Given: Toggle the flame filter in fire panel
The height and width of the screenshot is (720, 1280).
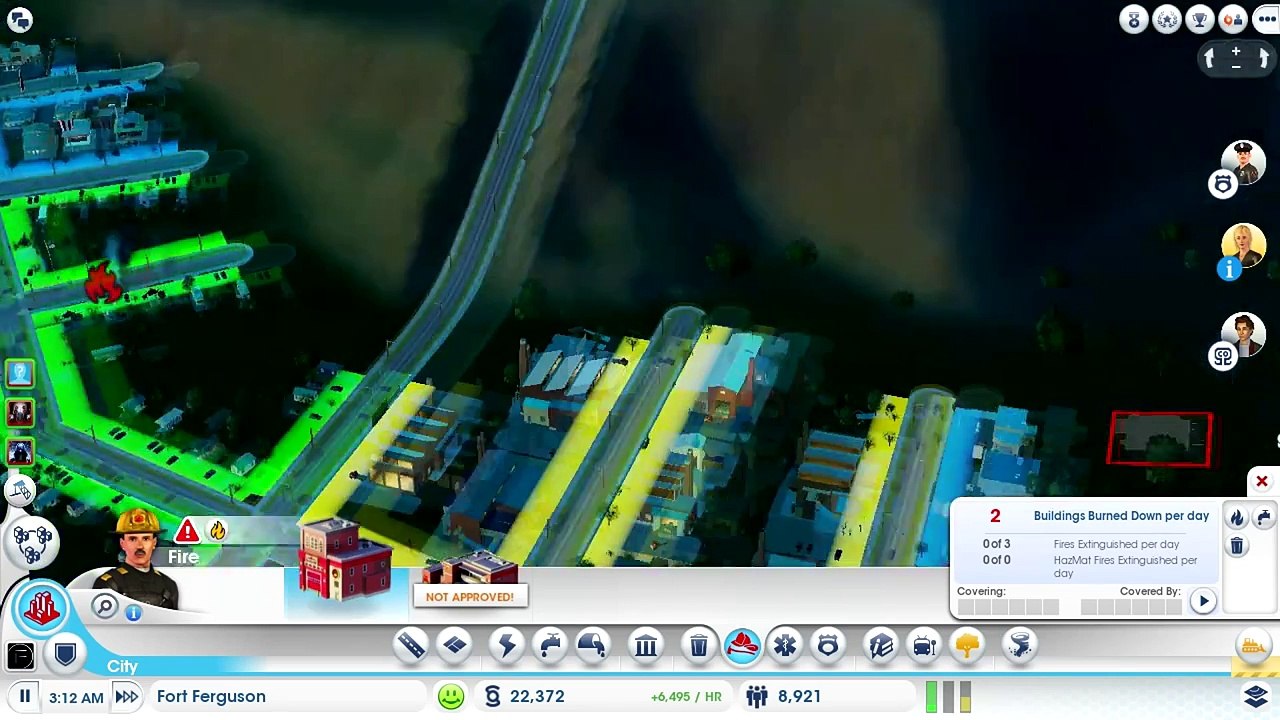Looking at the screenshot, I should tap(1237, 517).
